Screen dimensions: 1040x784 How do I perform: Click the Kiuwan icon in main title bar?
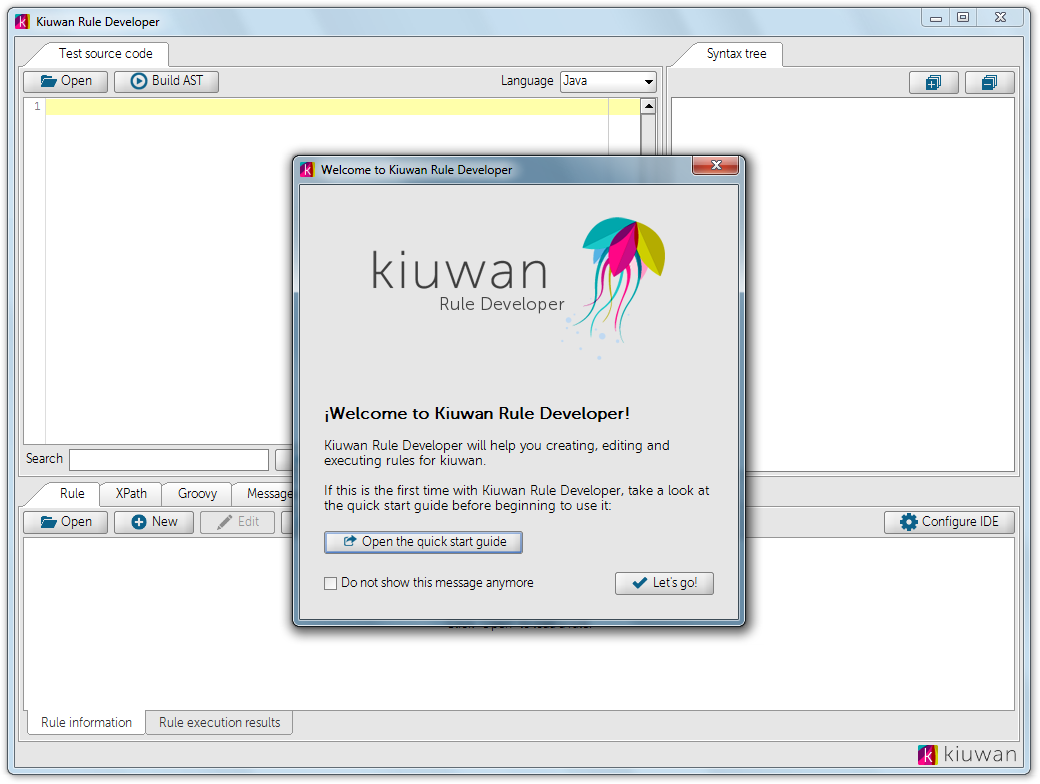click(23, 22)
